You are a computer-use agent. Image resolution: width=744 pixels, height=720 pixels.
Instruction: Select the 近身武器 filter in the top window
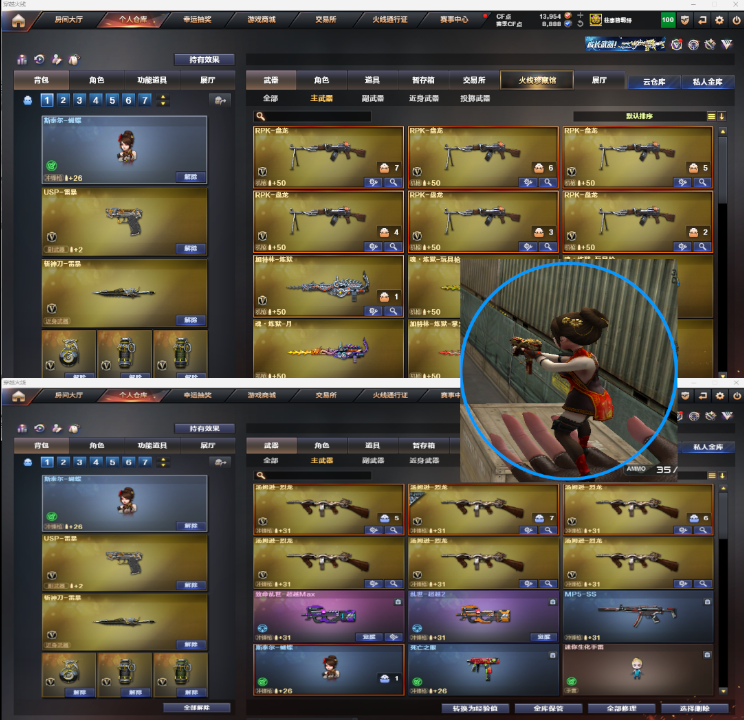424,98
